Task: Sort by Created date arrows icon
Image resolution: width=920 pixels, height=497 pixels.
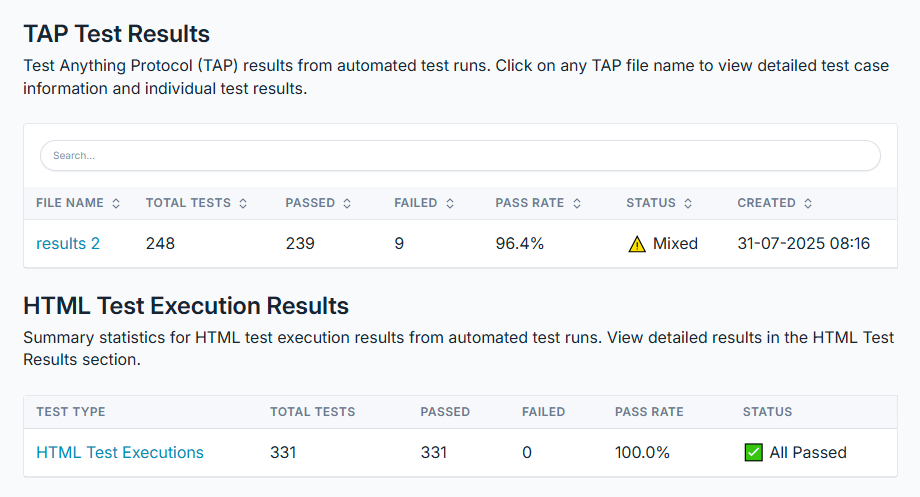Action: click(808, 204)
